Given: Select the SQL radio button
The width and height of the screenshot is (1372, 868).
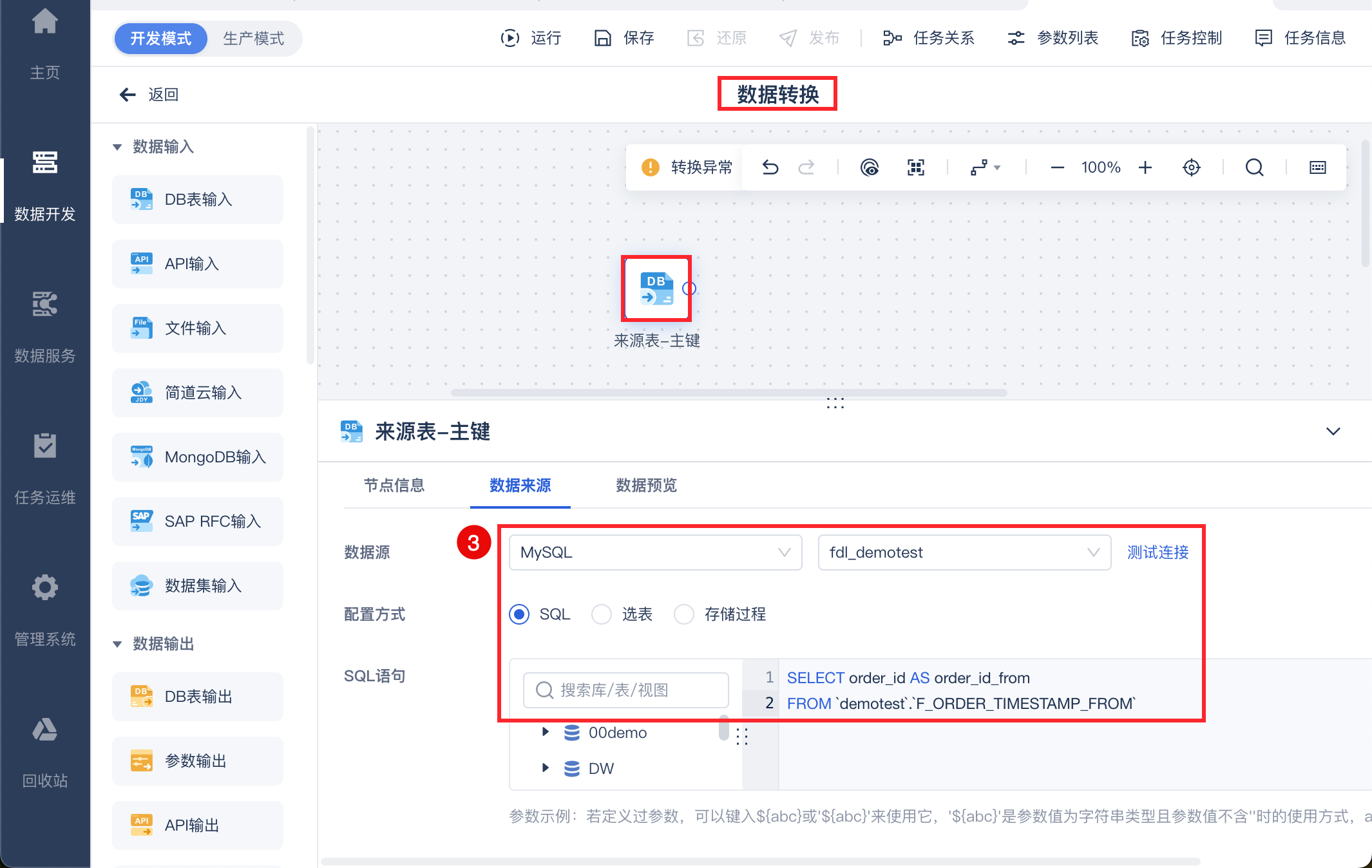Looking at the screenshot, I should 519,614.
